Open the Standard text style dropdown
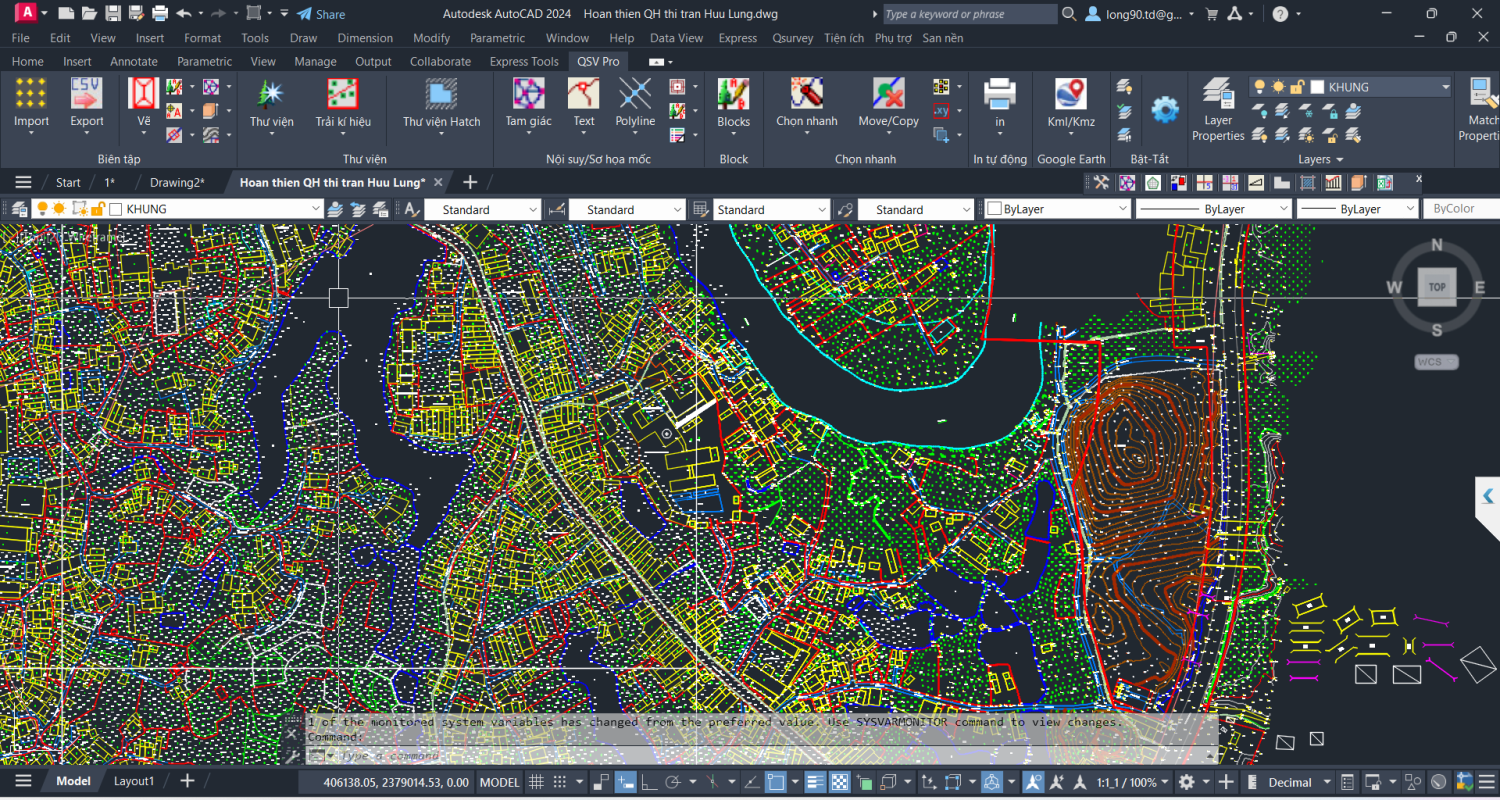This screenshot has height=800, width=1500. point(482,209)
